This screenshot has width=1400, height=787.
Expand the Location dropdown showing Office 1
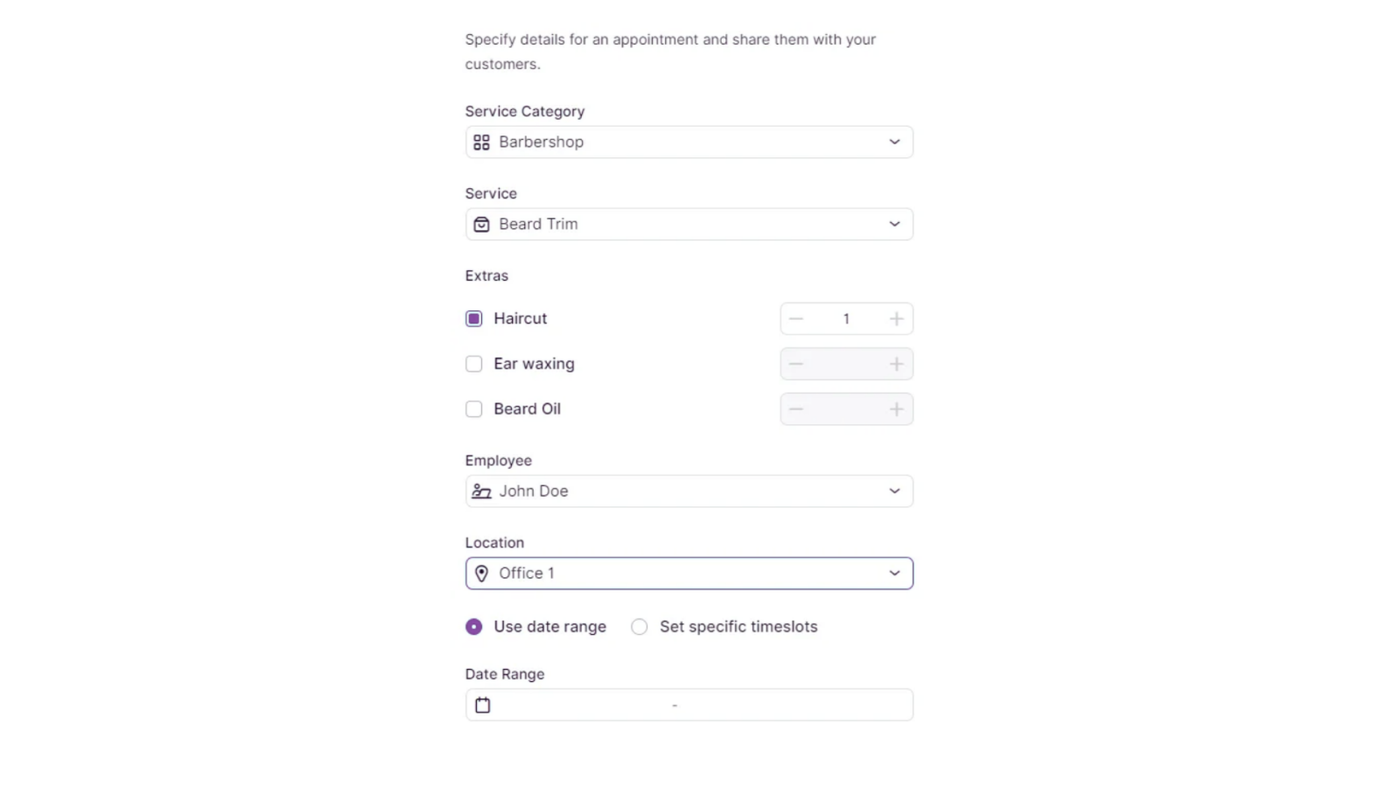pyautogui.click(x=894, y=573)
